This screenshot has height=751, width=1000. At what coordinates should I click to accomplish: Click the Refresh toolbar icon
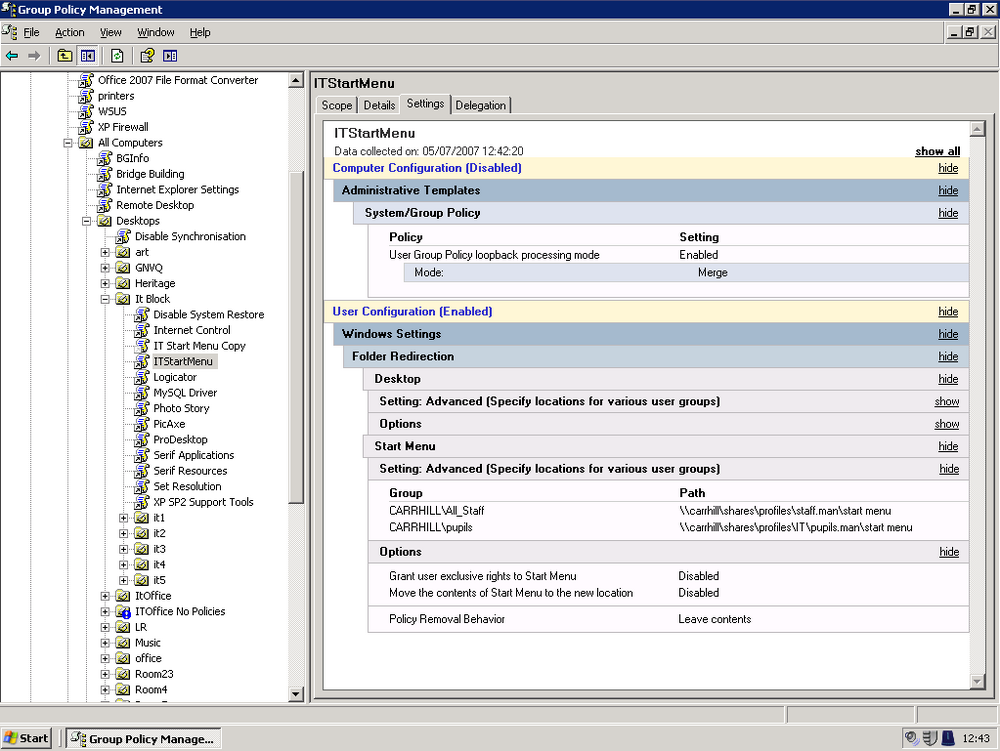[x=117, y=56]
